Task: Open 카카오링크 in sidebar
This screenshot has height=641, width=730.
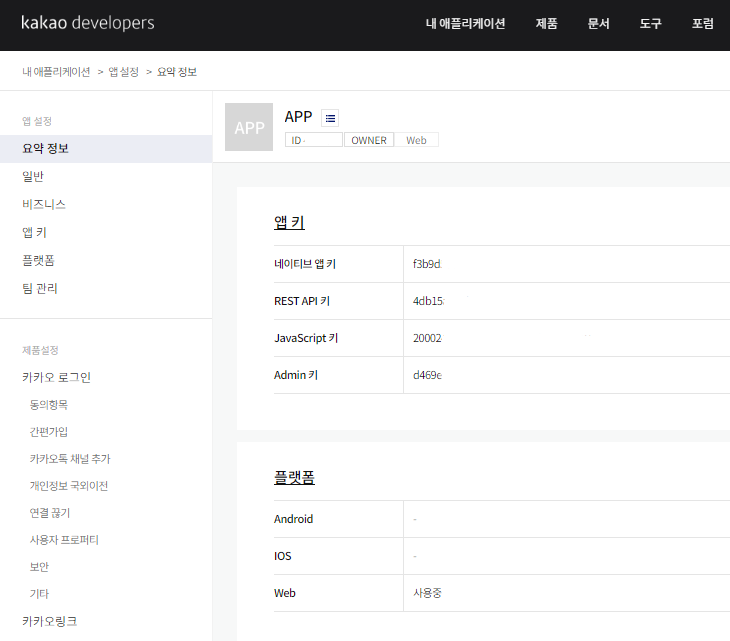Action: coord(50,621)
